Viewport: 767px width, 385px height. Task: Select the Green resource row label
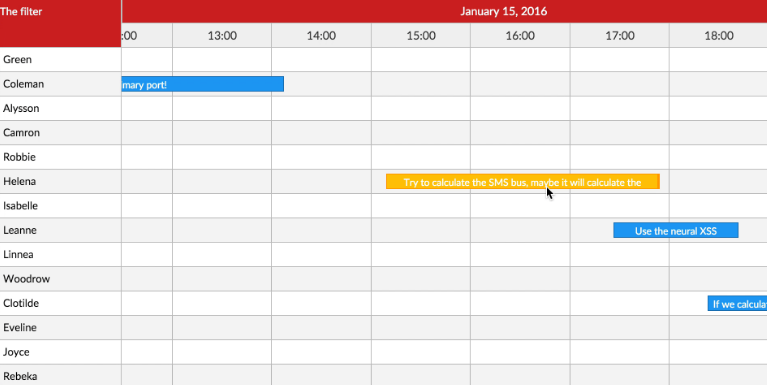point(61,59)
